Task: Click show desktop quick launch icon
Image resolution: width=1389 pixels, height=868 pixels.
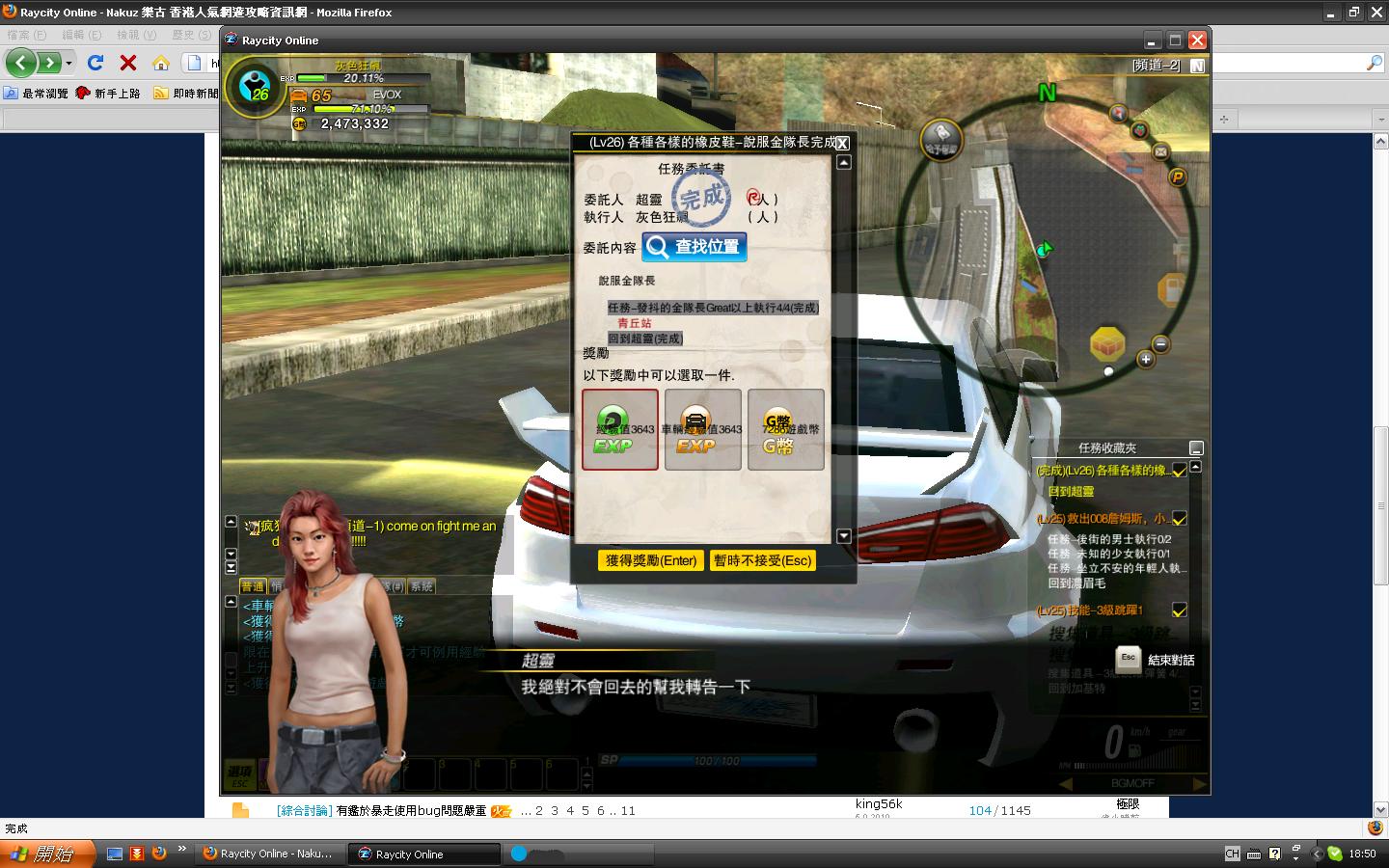Action: (x=115, y=854)
